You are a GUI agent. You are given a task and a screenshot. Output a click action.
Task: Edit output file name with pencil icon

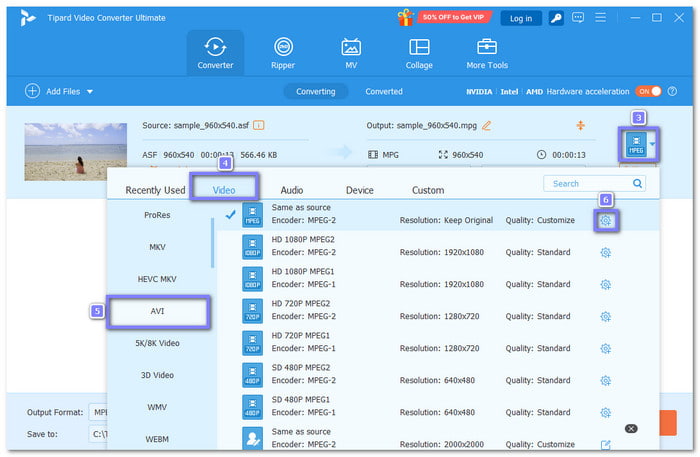(x=487, y=126)
